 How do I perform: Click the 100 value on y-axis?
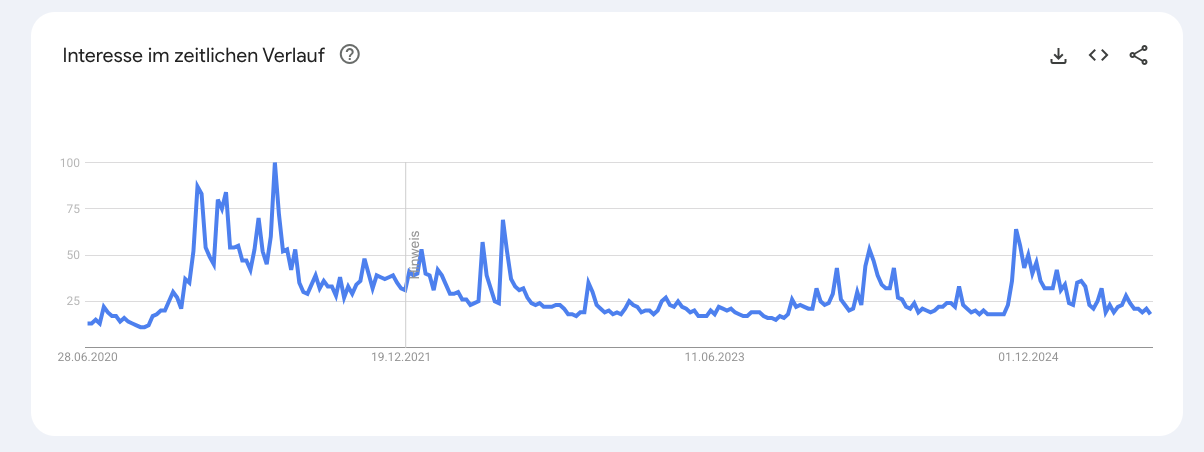click(70, 162)
